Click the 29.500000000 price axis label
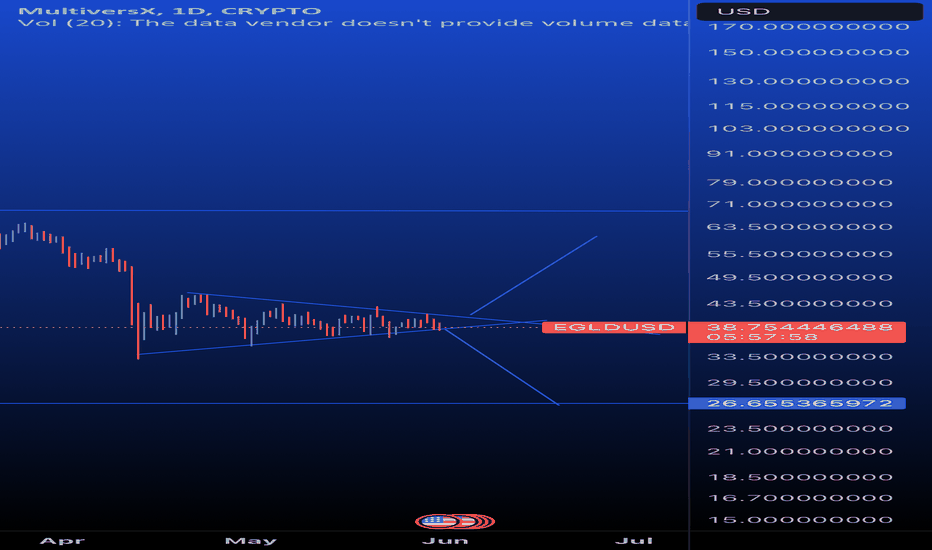 pyautogui.click(x=799, y=382)
